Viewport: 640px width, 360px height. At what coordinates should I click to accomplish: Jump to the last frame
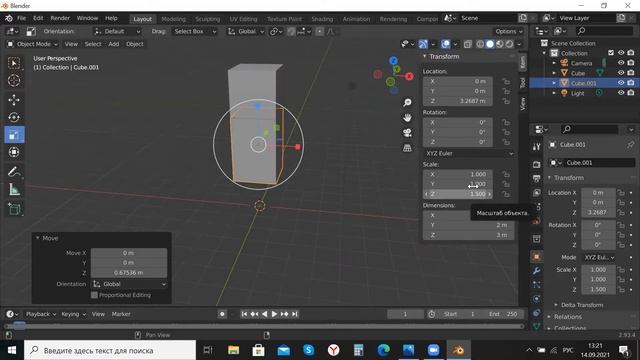click(x=295, y=314)
